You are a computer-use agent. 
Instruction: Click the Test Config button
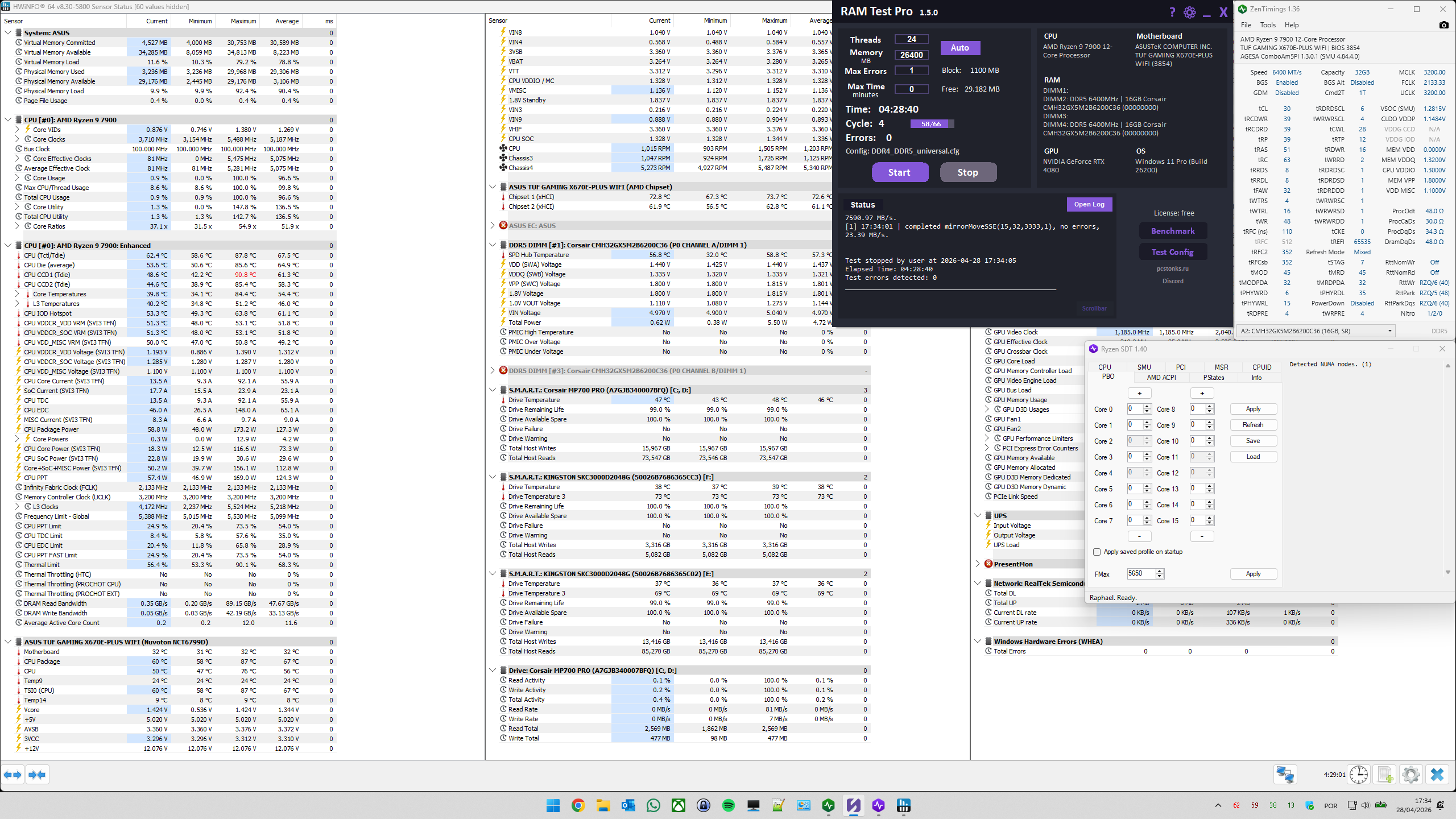coord(1173,252)
